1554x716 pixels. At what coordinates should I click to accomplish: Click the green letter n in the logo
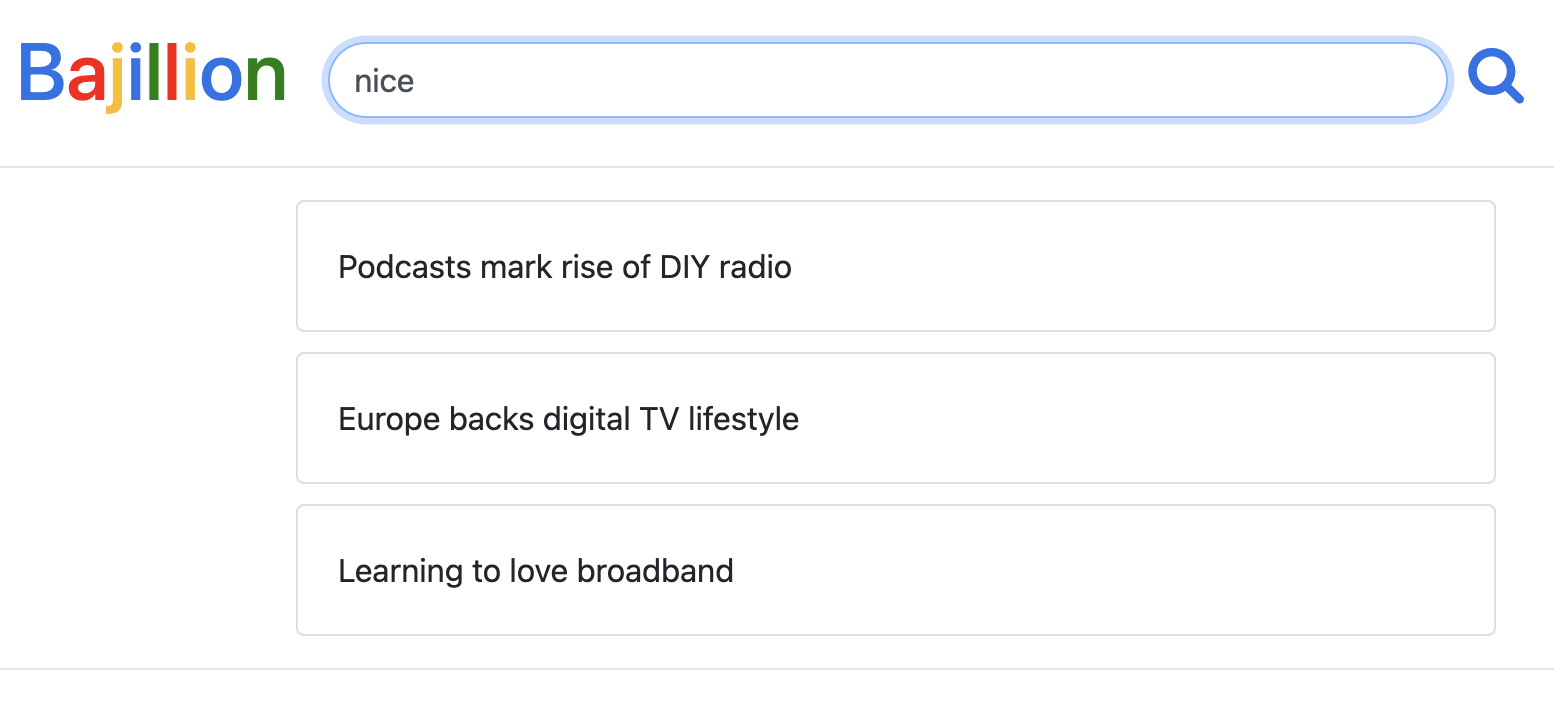pos(264,78)
